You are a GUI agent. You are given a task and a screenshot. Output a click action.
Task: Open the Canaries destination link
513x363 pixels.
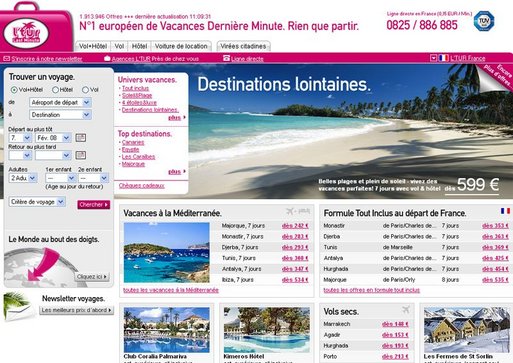[133, 142]
